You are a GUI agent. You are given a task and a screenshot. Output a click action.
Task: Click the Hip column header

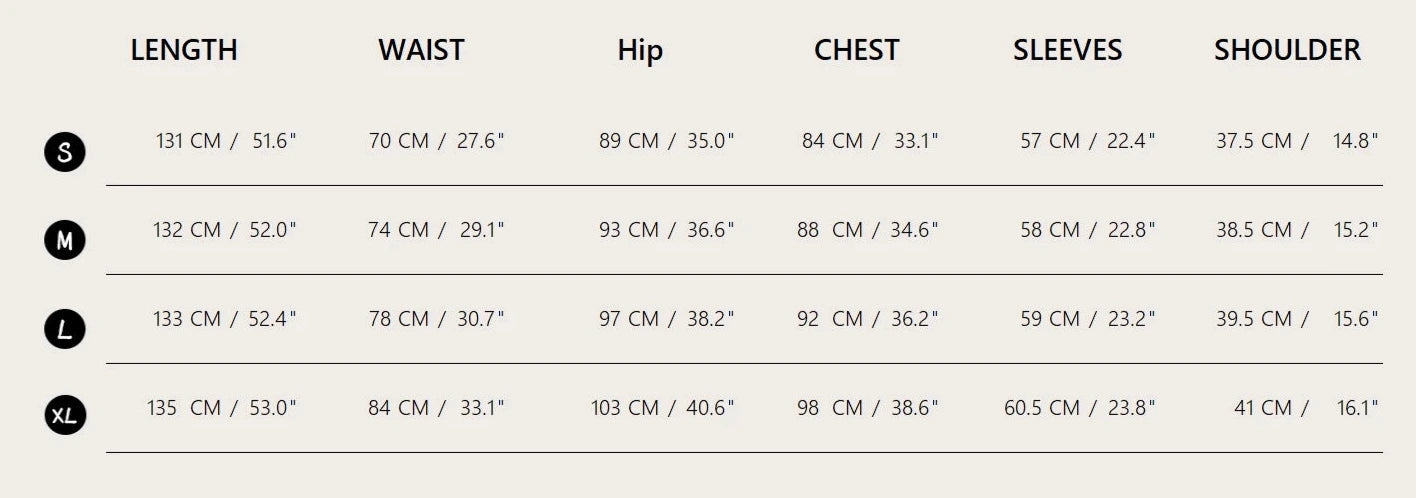coord(640,50)
